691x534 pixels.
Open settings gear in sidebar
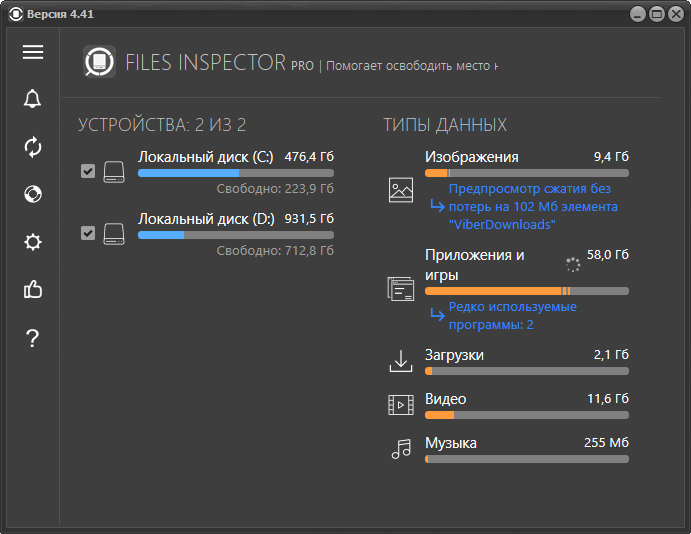[x=33, y=242]
